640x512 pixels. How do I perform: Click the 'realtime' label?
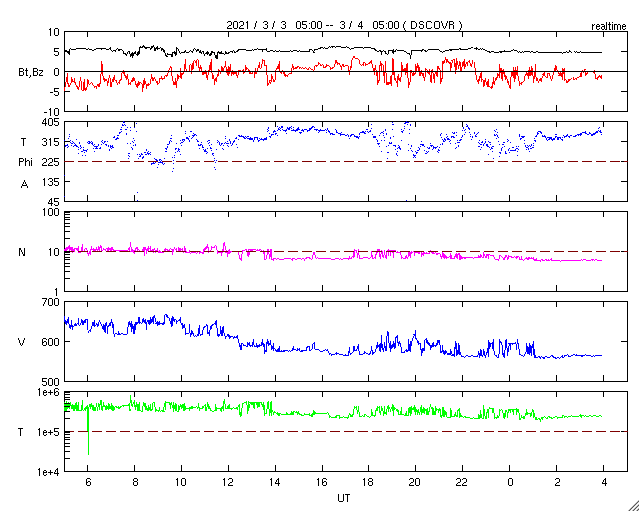(x=609, y=27)
